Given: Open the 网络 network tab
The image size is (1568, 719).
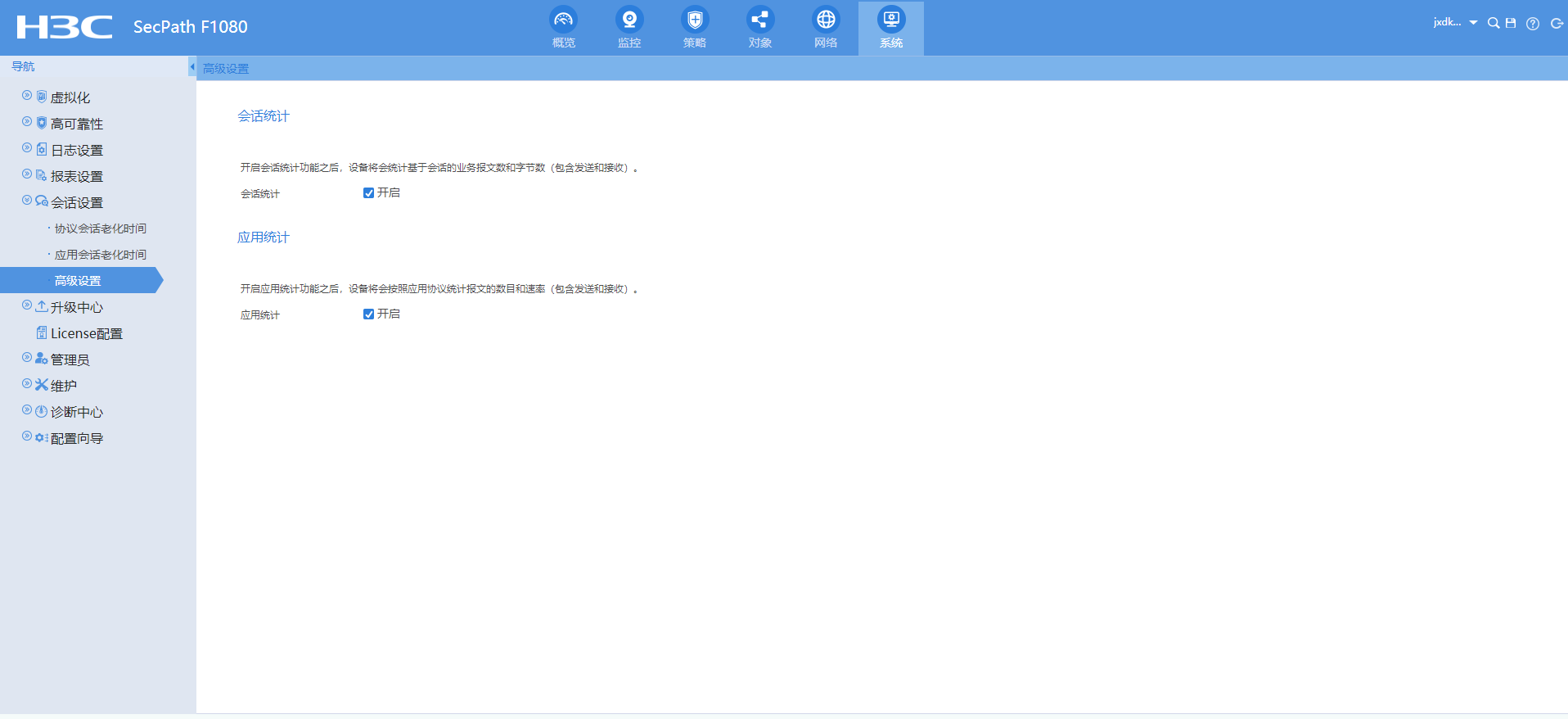Looking at the screenshot, I should 825,28.
